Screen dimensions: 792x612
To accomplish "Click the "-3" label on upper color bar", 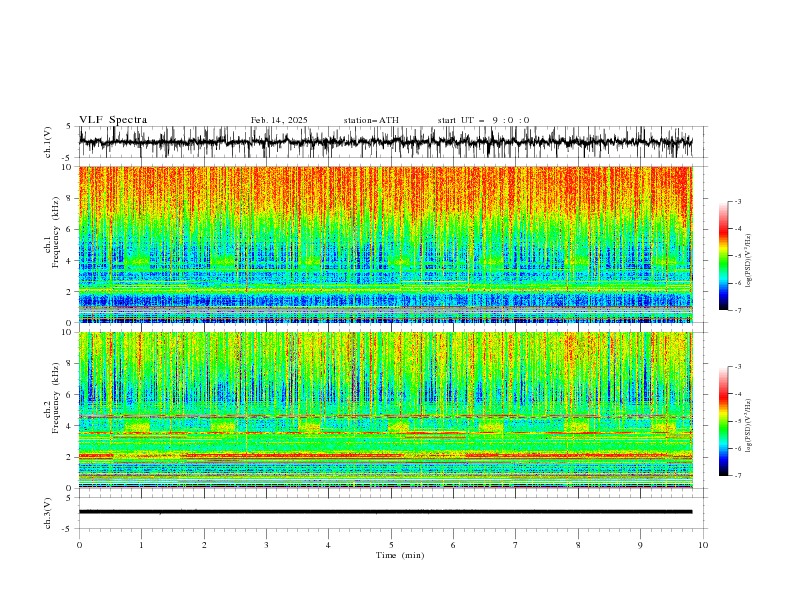I will 737,202.
